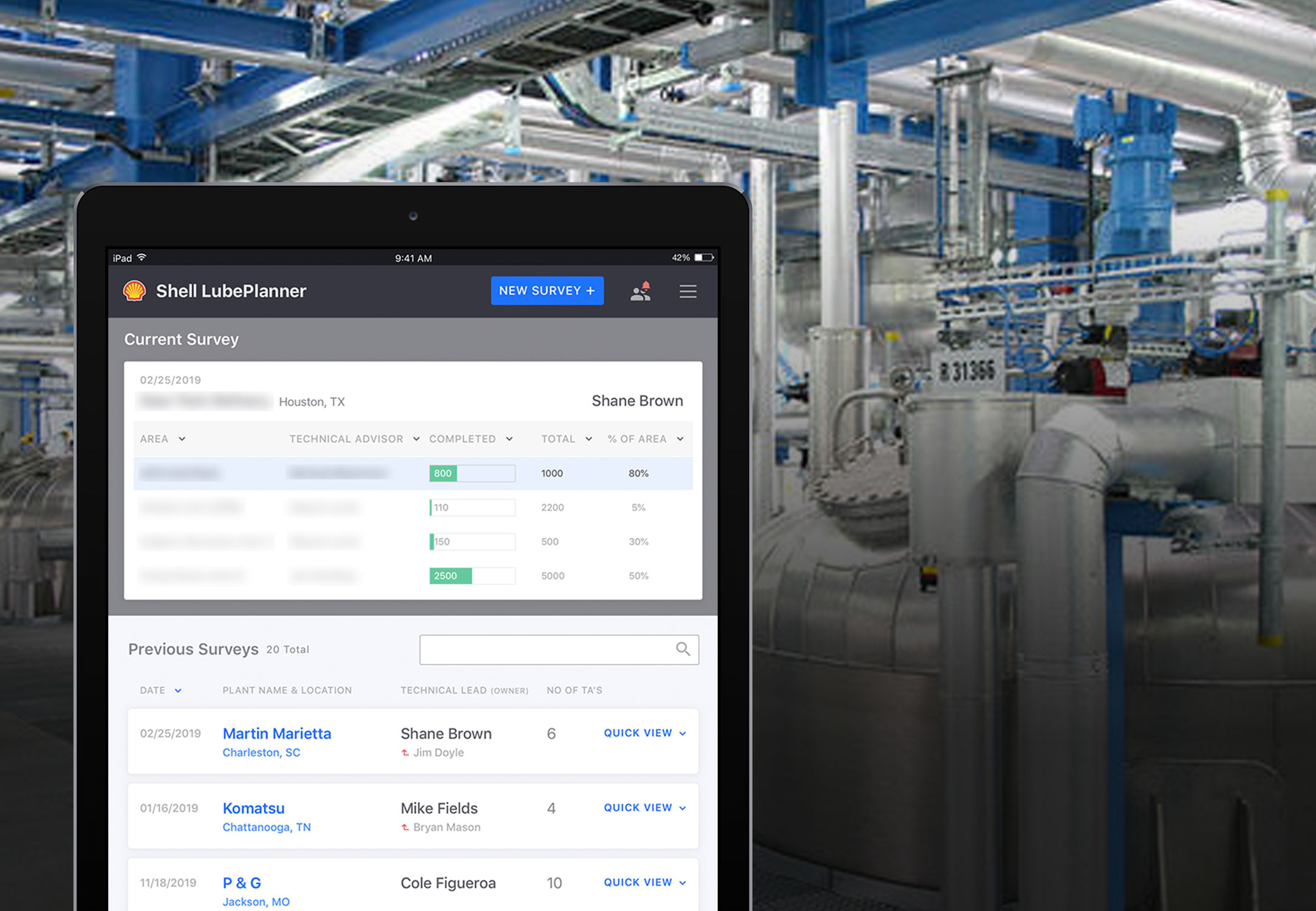This screenshot has height=911, width=1316.
Task: Click the Current Survey heading
Action: coord(182,339)
